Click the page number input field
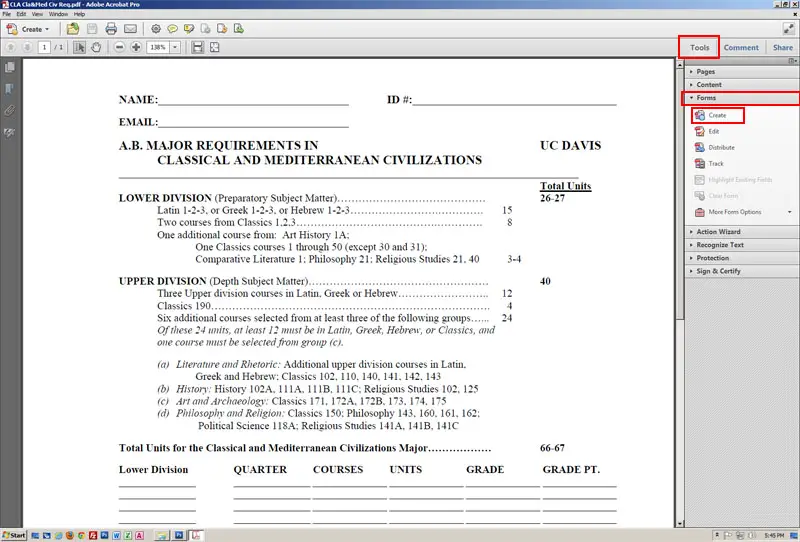The height and width of the screenshot is (542, 800). 44,47
